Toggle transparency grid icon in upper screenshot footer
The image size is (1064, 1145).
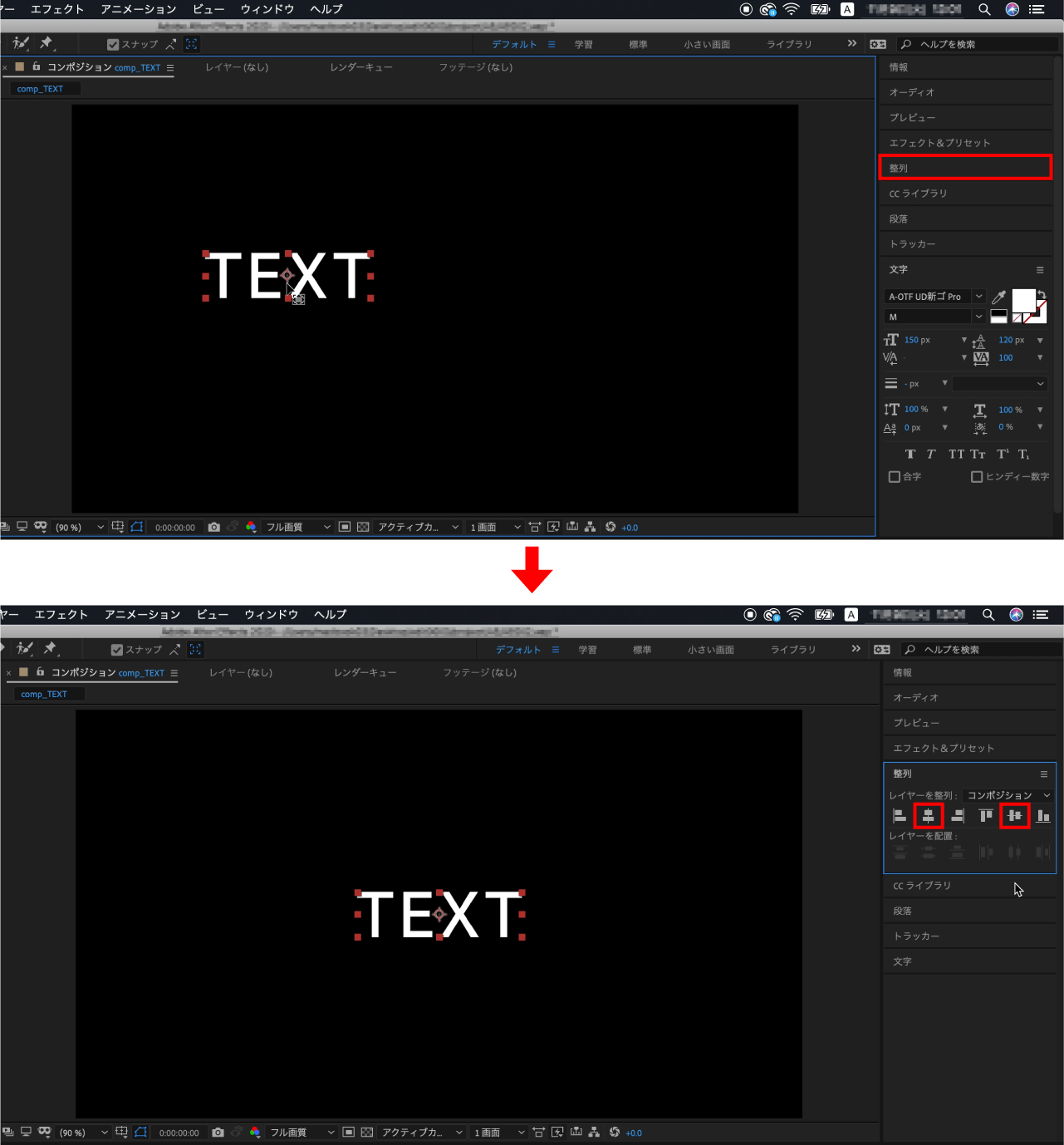(x=363, y=527)
